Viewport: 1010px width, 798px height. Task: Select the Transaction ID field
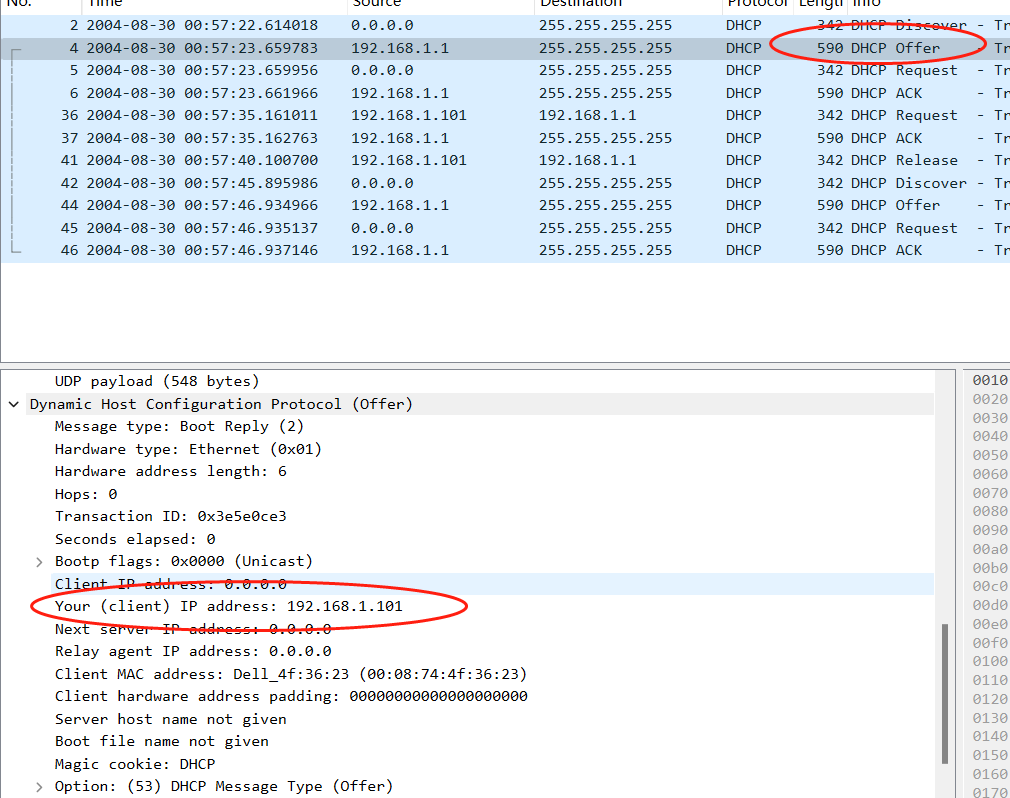(x=170, y=516)
